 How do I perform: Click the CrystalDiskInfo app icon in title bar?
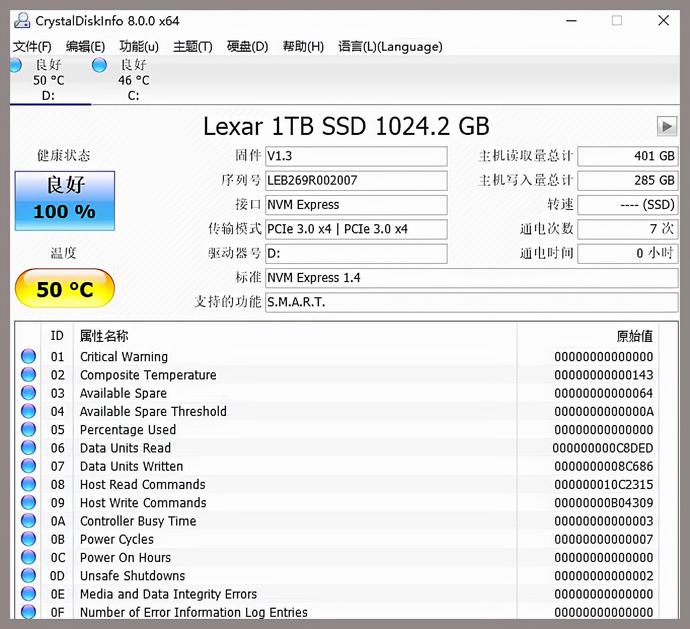tap(22, 21)
